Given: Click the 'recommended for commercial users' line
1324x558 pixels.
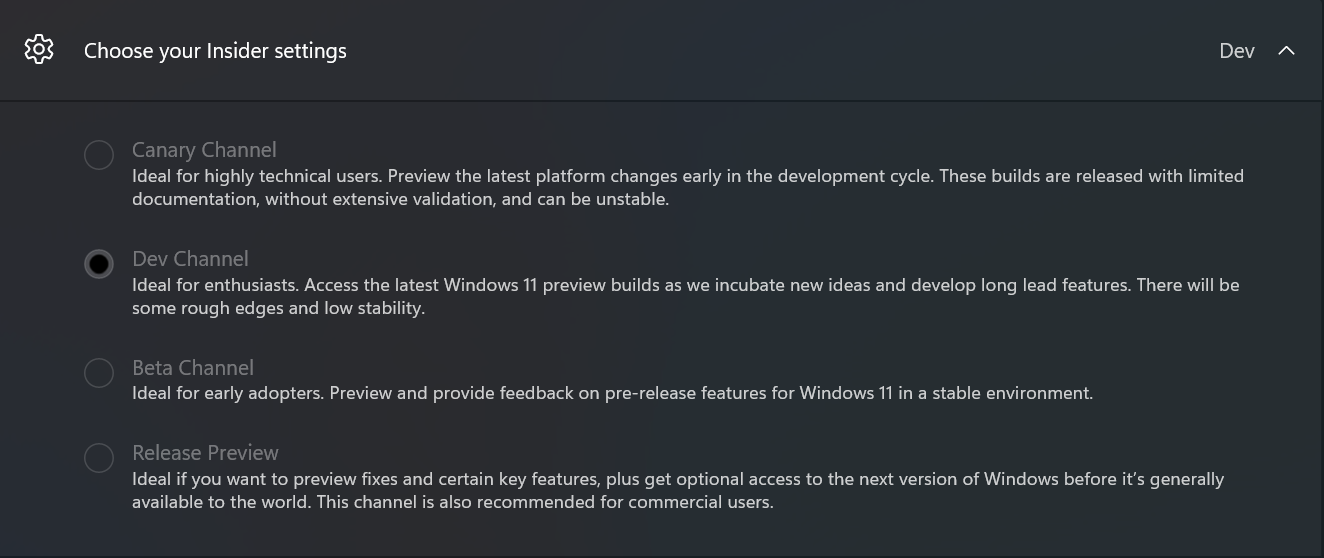Looking at the screenshot, I should [453, 502].
